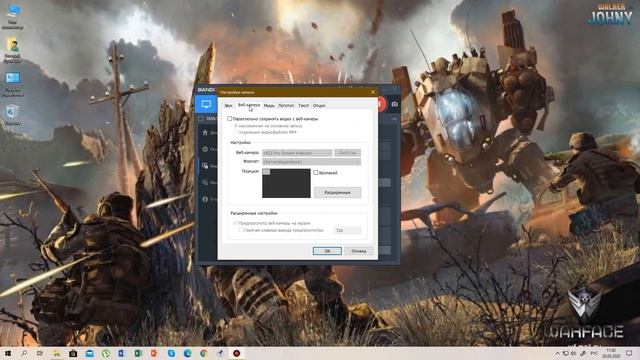The image size is (640, 360).
Task: Pick the webcam position in preview box
Action: click(286, 183)
